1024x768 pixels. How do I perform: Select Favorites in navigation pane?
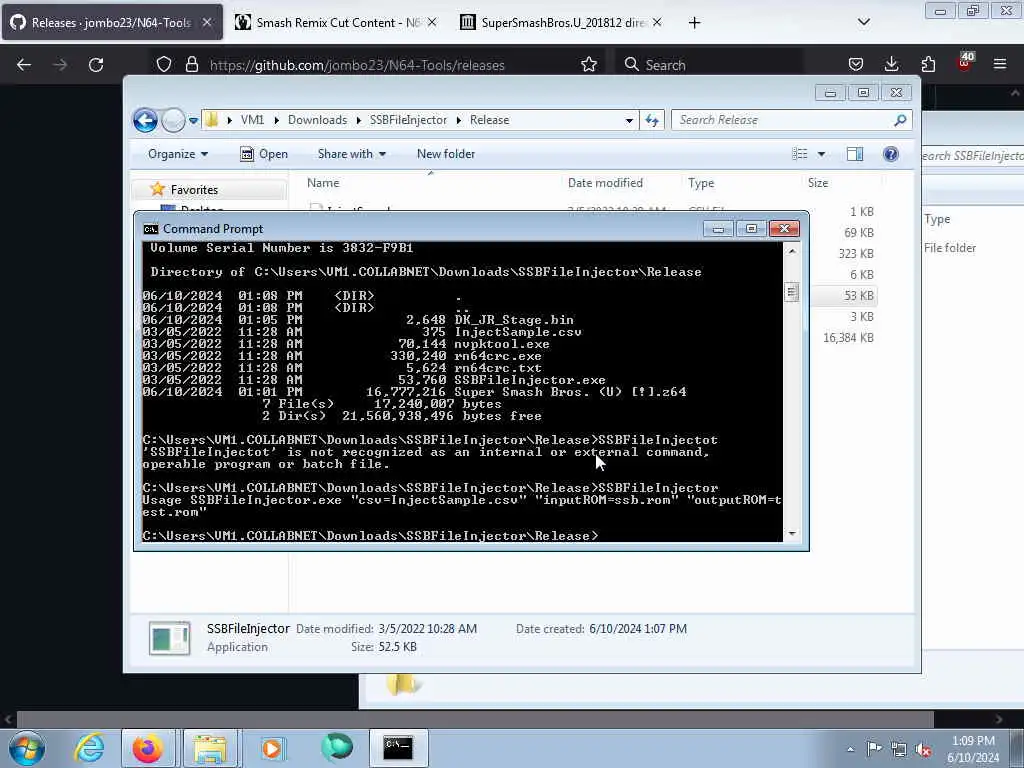pyautogui.click(x=194, y=189)
